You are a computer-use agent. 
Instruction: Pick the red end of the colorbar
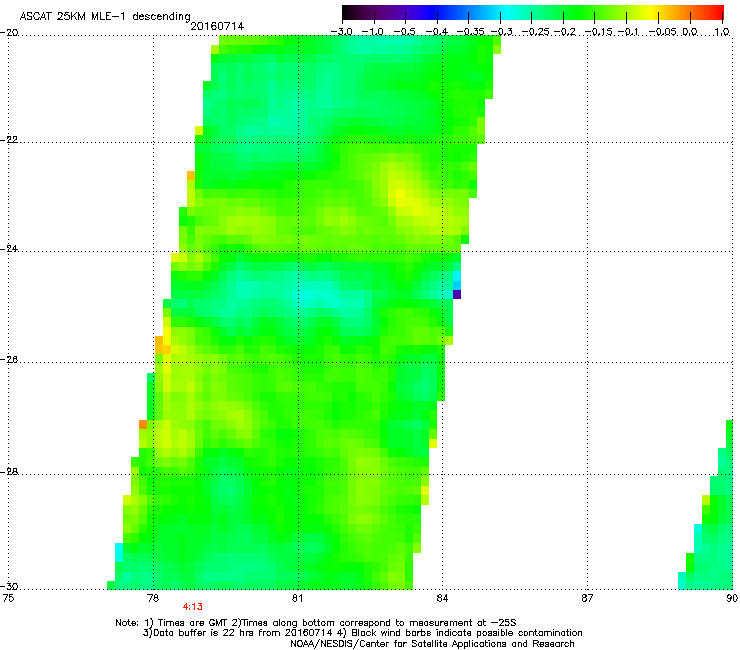719,12
